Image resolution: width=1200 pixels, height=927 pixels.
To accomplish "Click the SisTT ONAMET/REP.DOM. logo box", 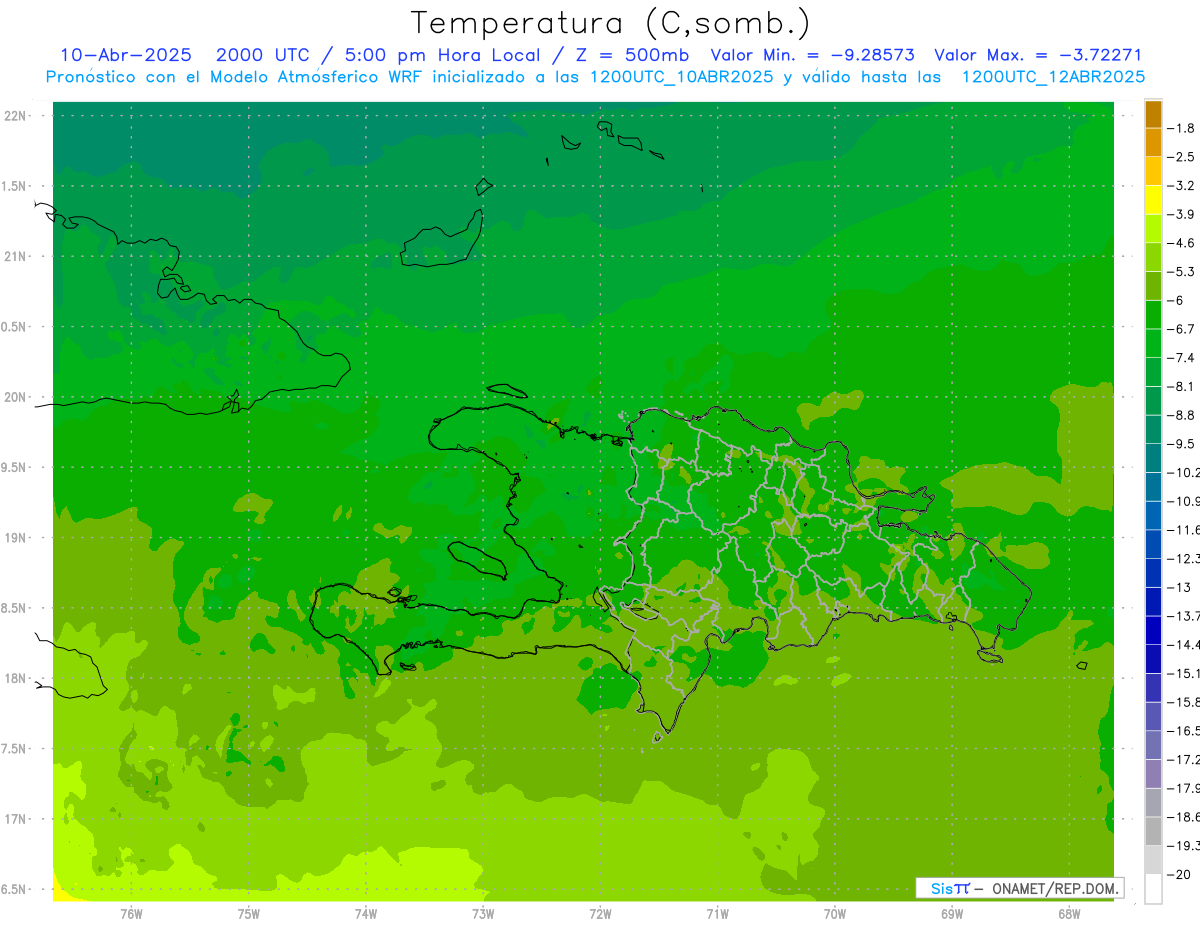I will point(1019,888).
